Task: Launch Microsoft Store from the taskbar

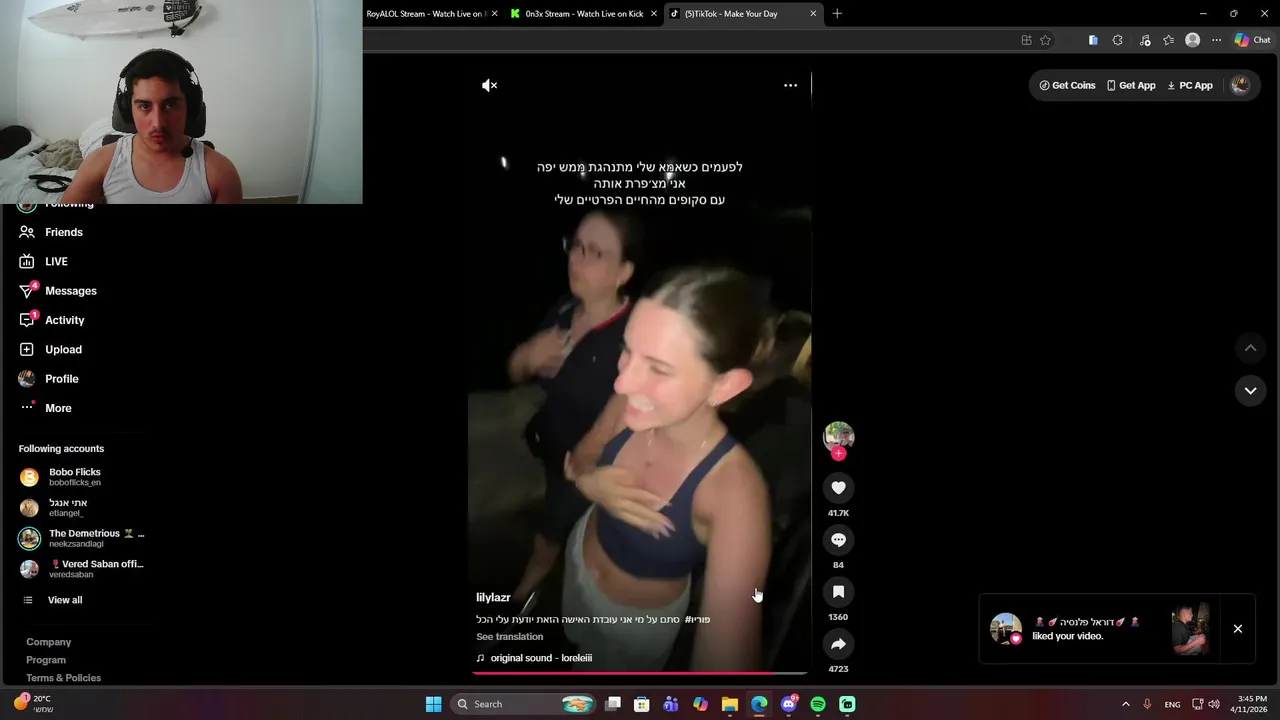Action: pyautogui.click(x=642, y=704)
